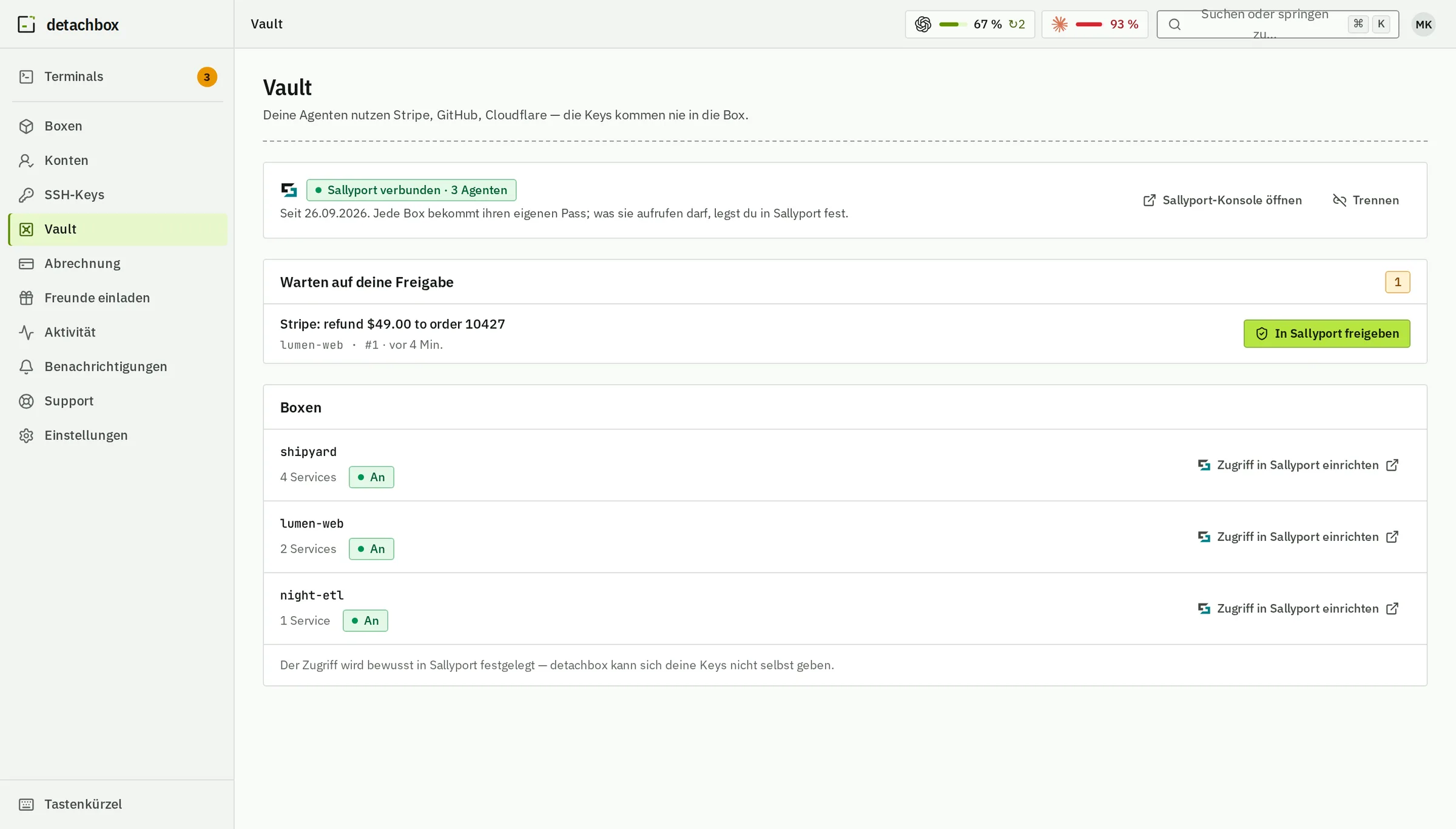Open the Sallyport-Konsole
This screenshot has width=1456, height=829.
1222,200
